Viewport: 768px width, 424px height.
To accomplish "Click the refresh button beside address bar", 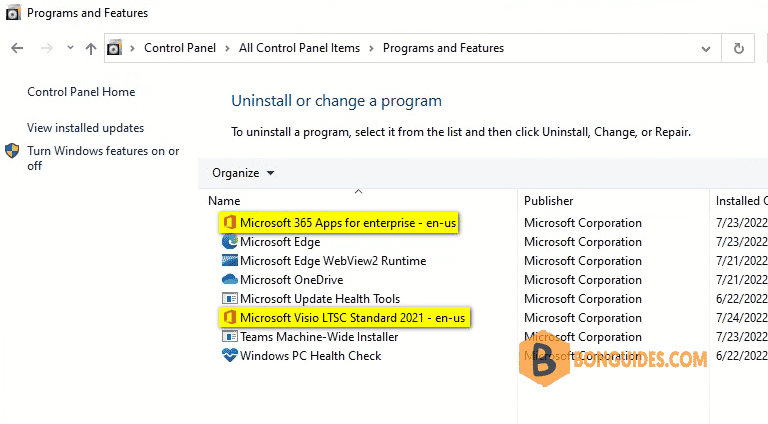I will click(739, 48).
